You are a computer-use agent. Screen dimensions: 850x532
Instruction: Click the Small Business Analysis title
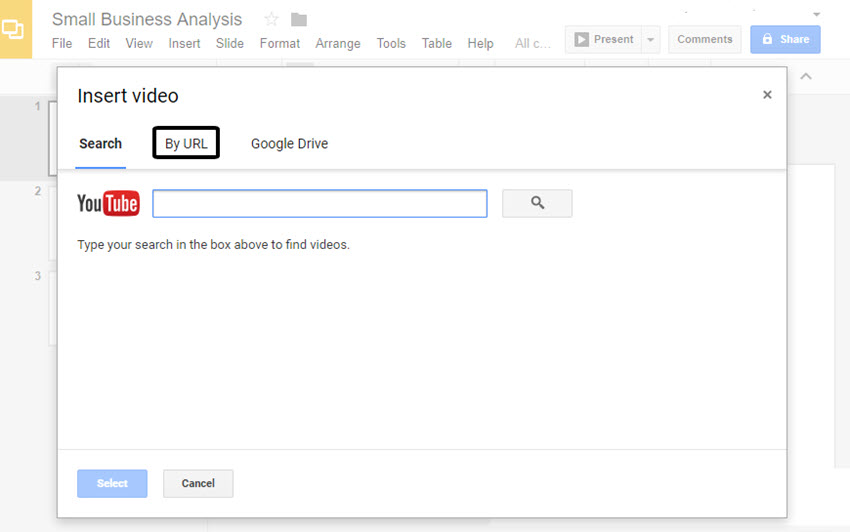coord(147,20)
